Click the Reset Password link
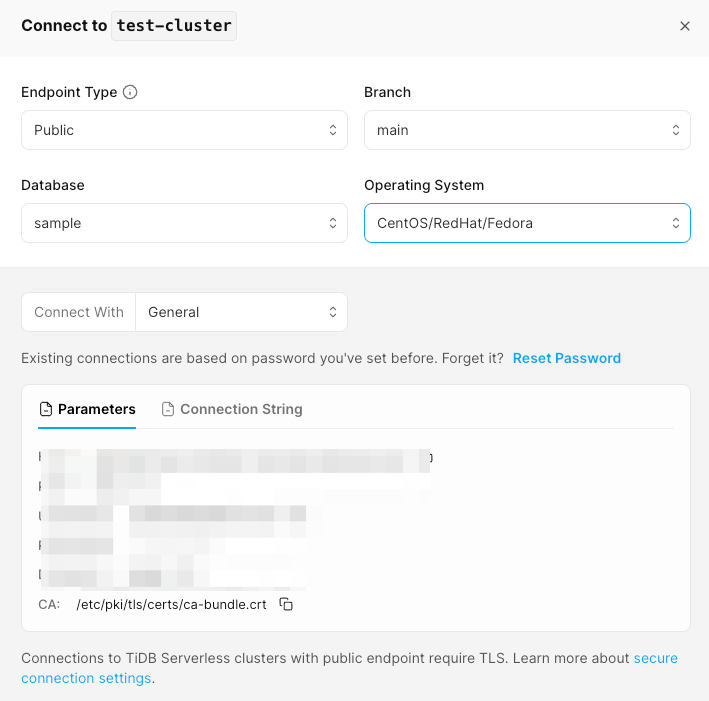This screenshot has width=709, height=701. pyautogui.click(x=566, y=358)
